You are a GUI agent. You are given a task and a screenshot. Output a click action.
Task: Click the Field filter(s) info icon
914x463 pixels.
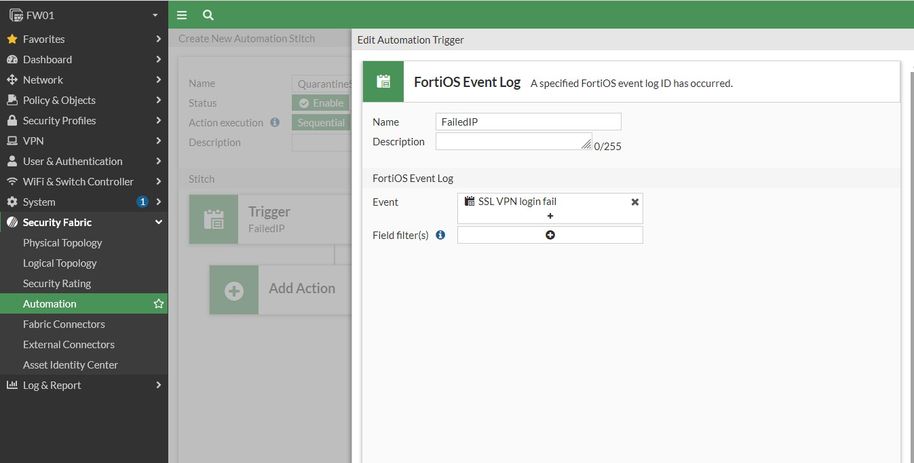441,235
